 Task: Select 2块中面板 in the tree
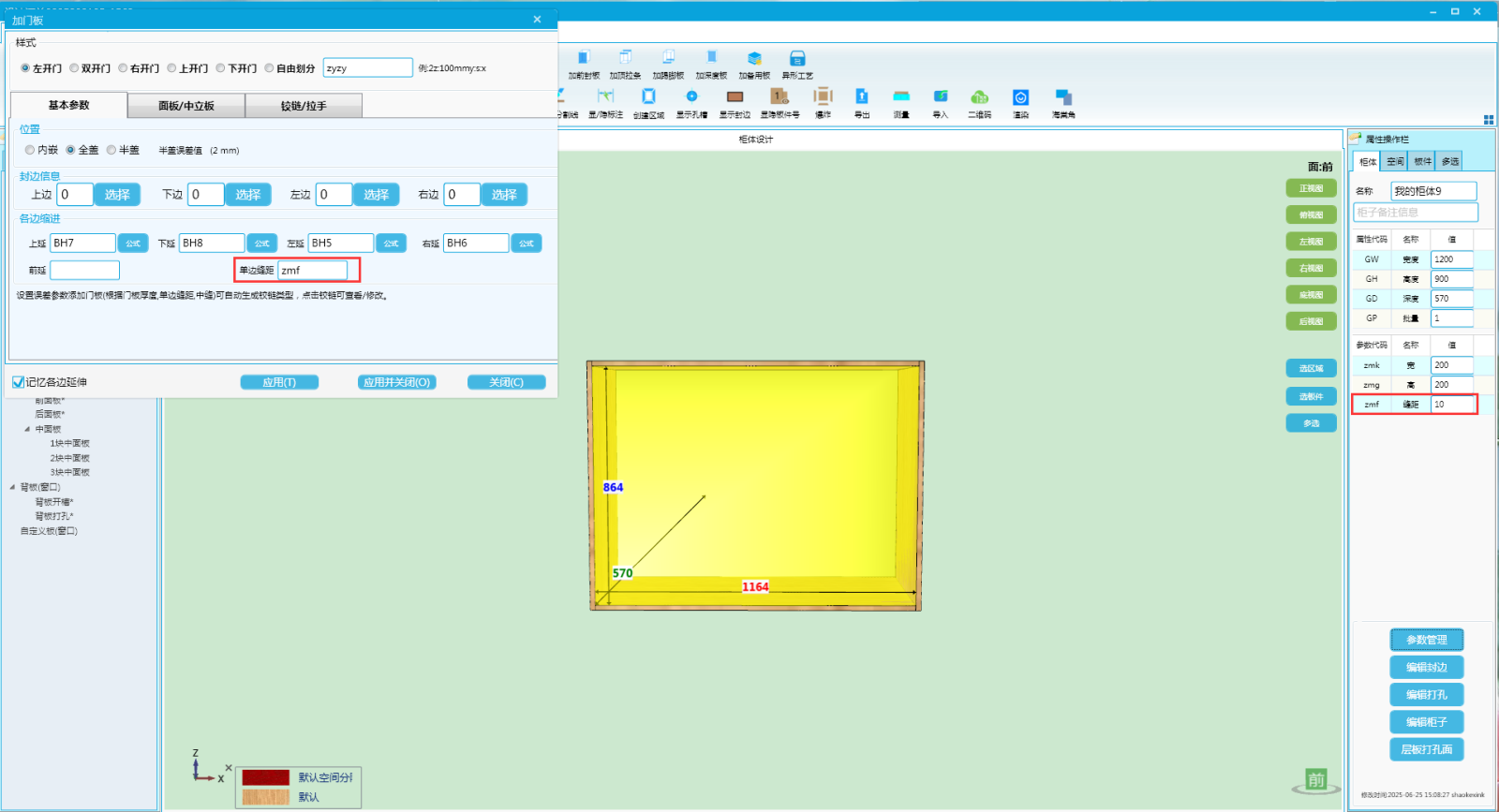69,458
